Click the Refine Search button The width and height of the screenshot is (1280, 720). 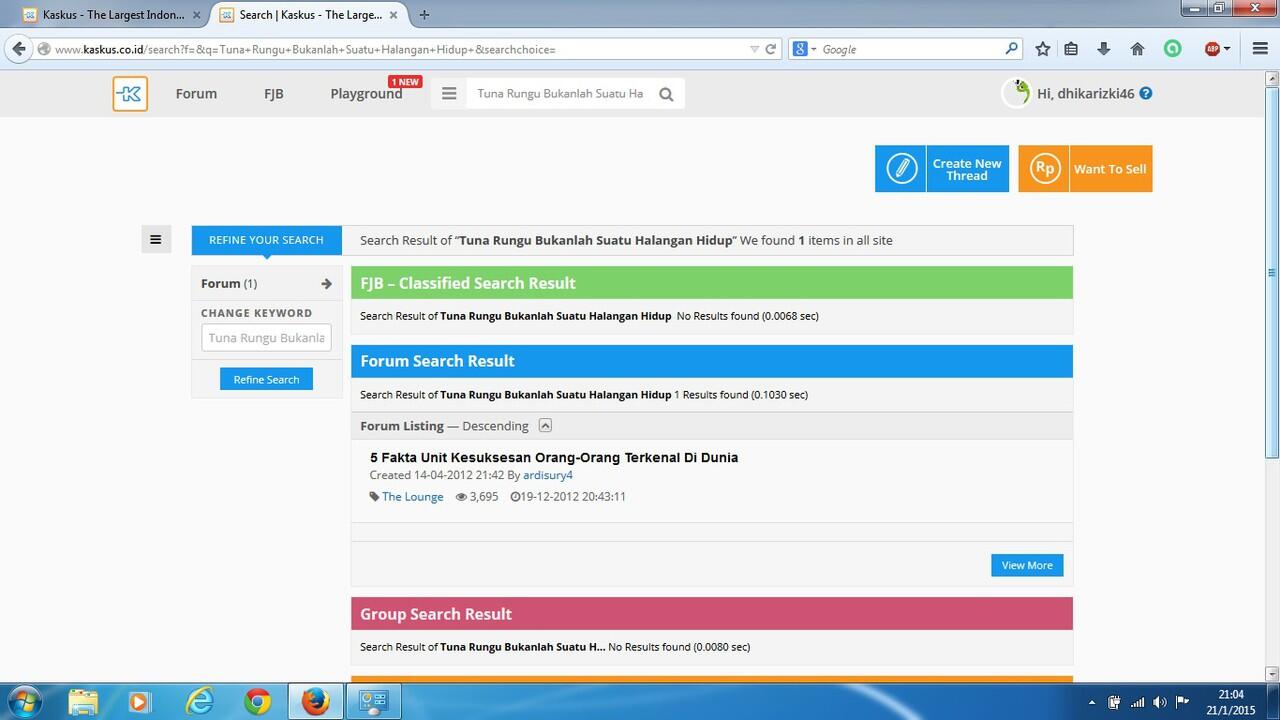coord(266,379)
